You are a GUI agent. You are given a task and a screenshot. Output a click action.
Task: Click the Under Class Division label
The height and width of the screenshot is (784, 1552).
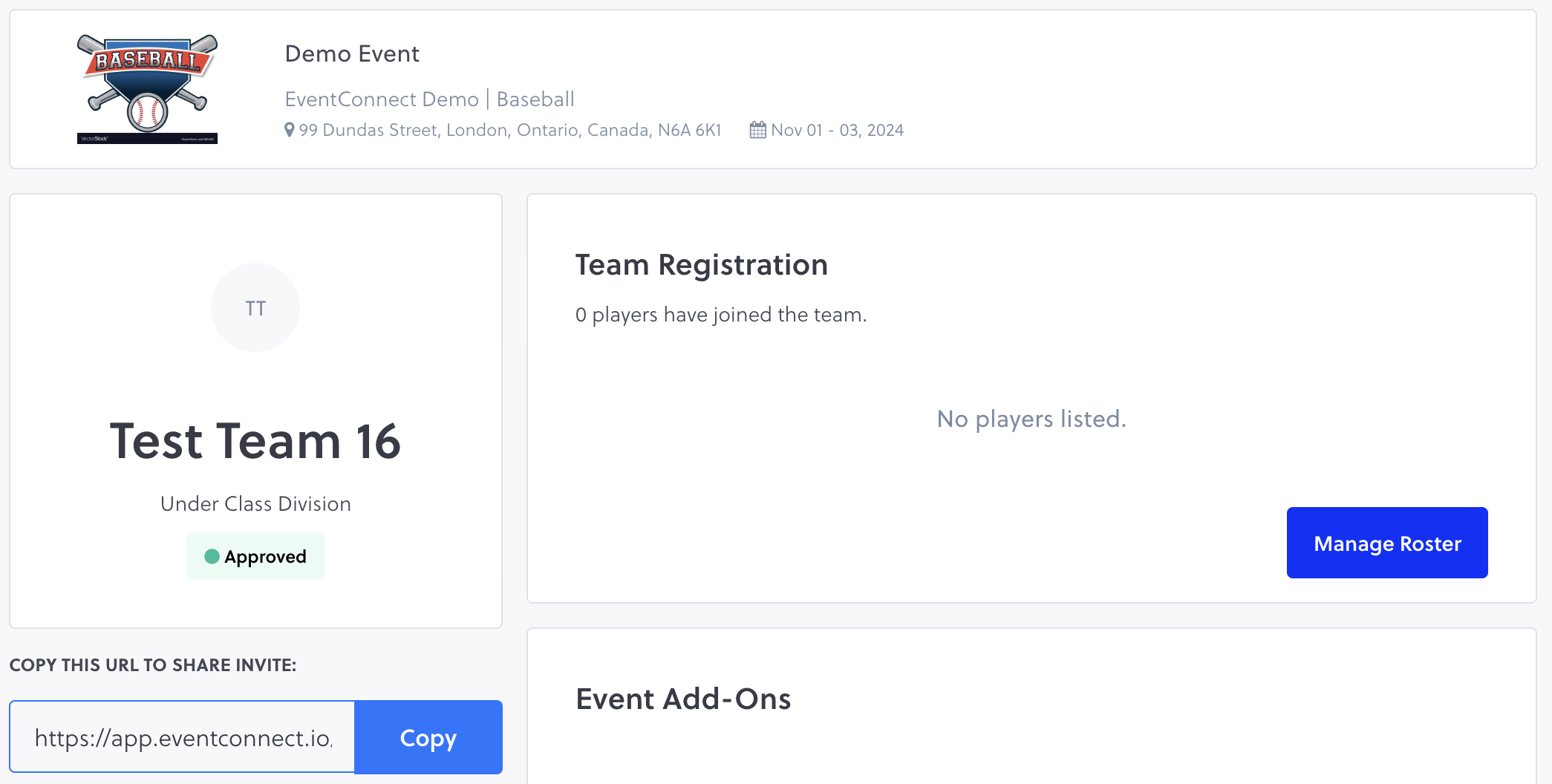pyautogui.click(x=255, y=503)
